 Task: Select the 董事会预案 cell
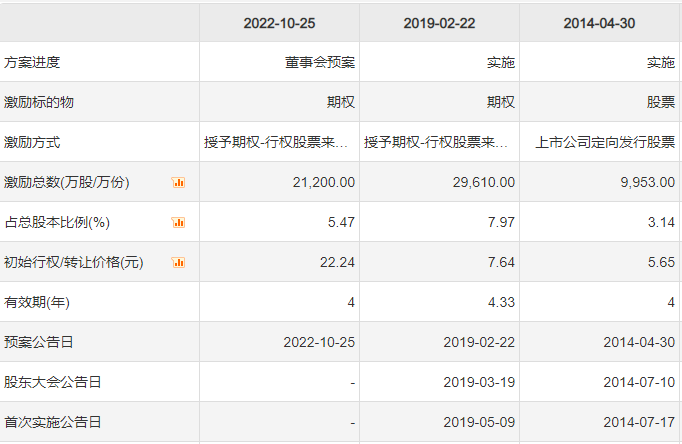320,62
